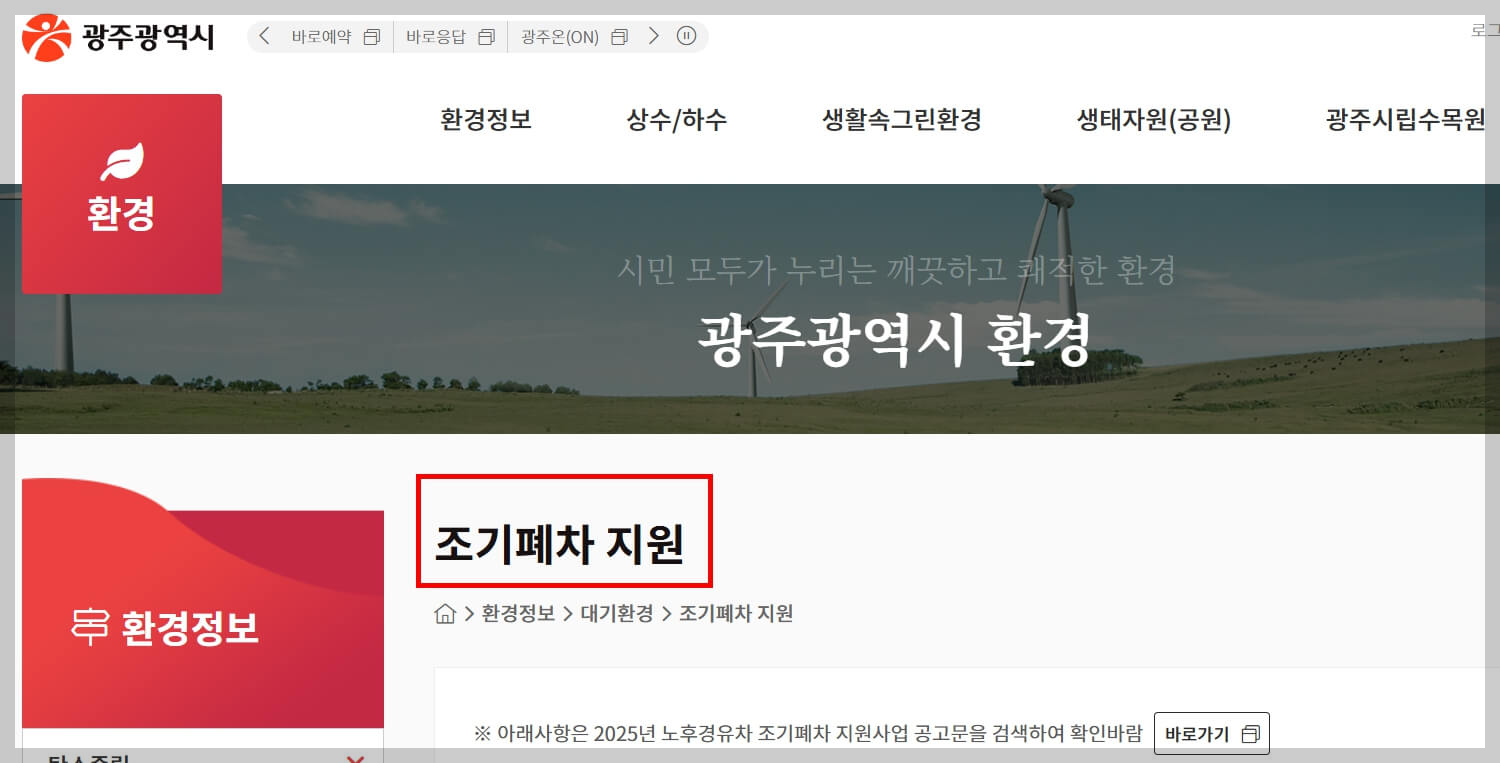Click the 2025년 노후경유차 notice text
The height and width of the screenshot is (763, 1500).
tap(808, 734)
